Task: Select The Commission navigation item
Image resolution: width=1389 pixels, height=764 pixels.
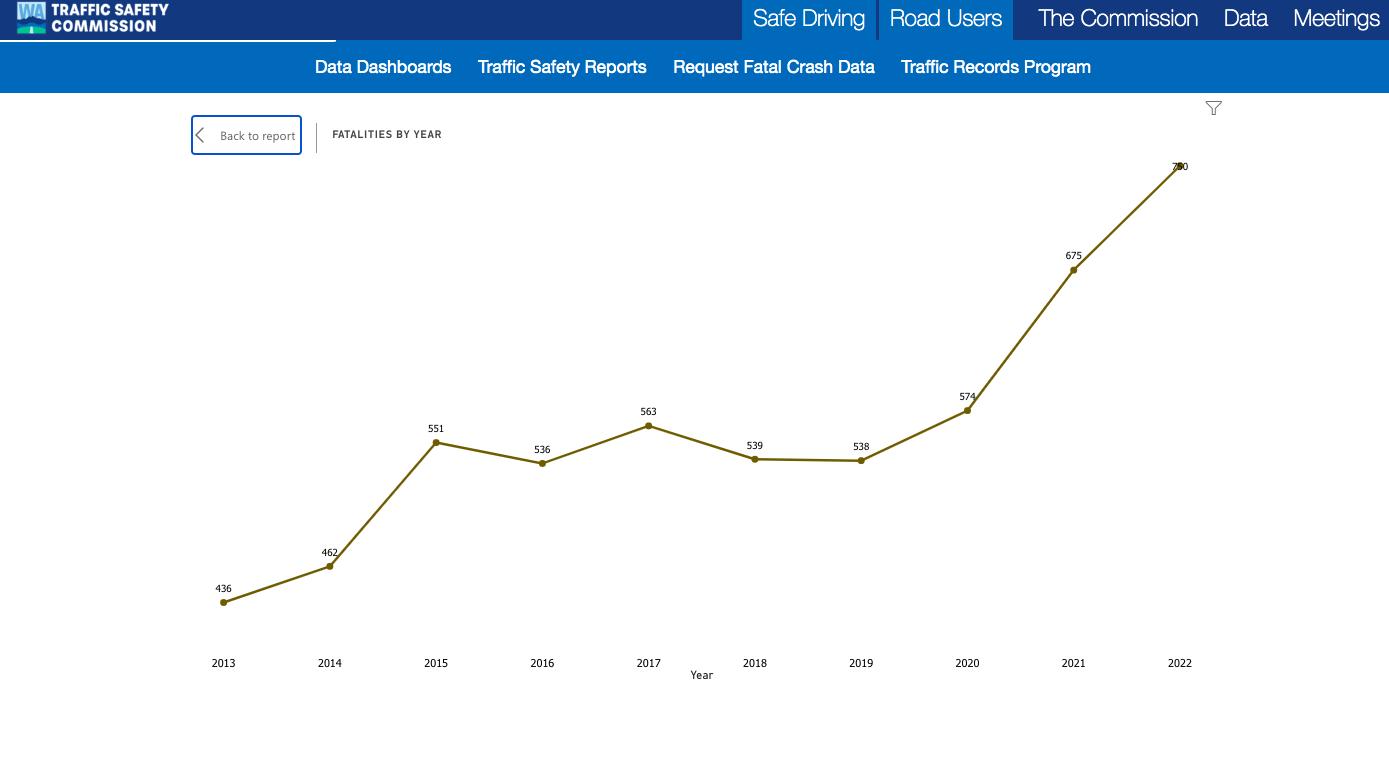Action: tap(1117, 19)
